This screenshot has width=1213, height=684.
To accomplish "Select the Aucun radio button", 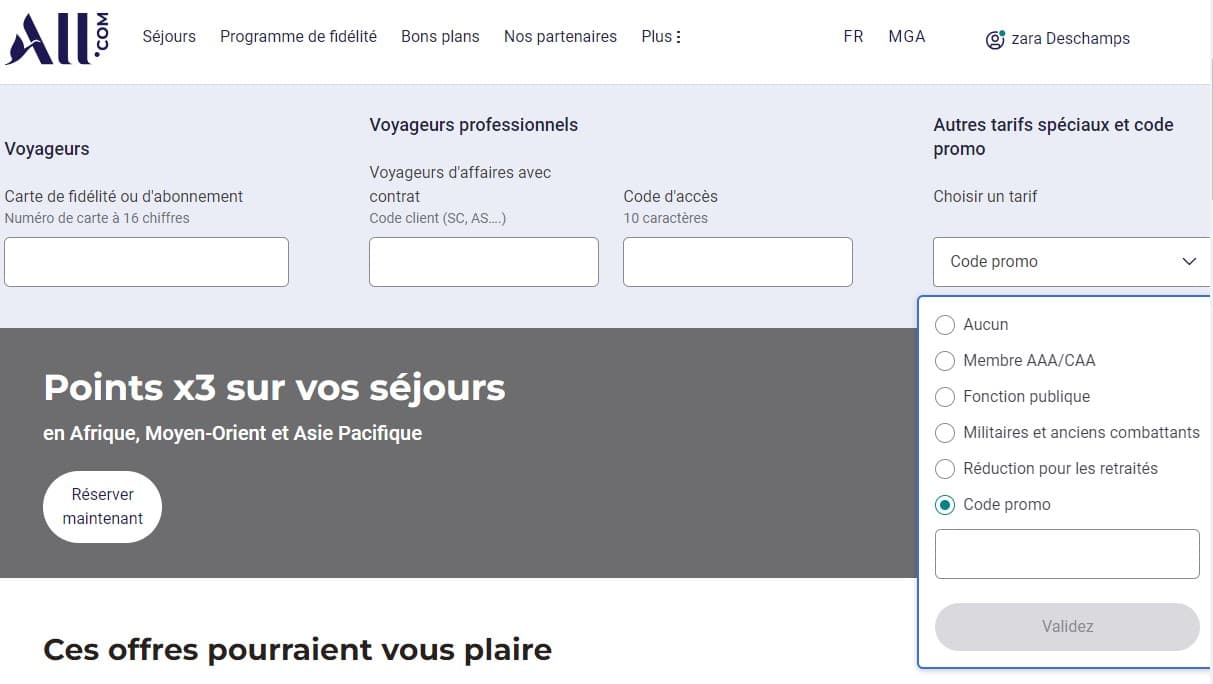I will pos(945,324).
